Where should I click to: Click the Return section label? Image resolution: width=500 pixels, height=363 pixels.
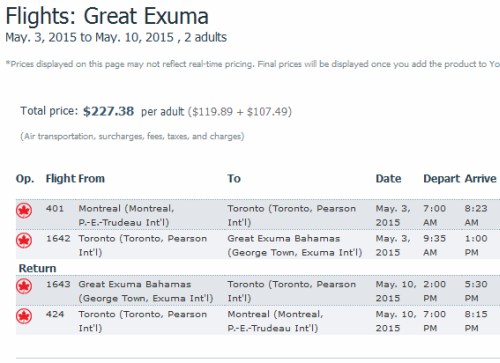pyautogui.click(x=37, y=268)
